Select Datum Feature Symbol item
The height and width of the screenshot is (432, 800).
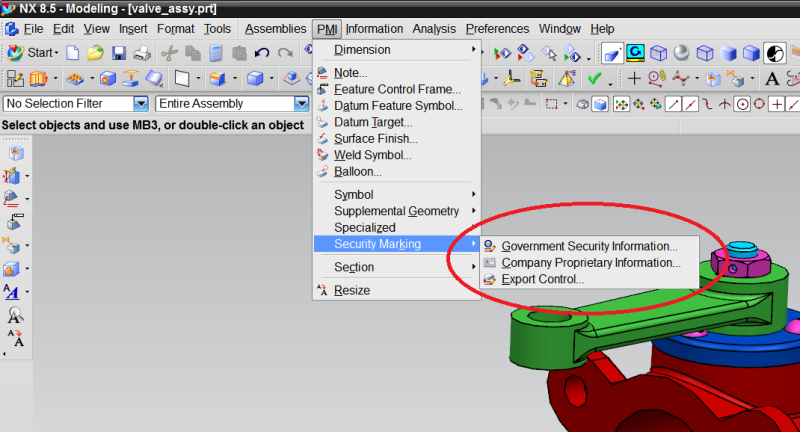point(397,106)
